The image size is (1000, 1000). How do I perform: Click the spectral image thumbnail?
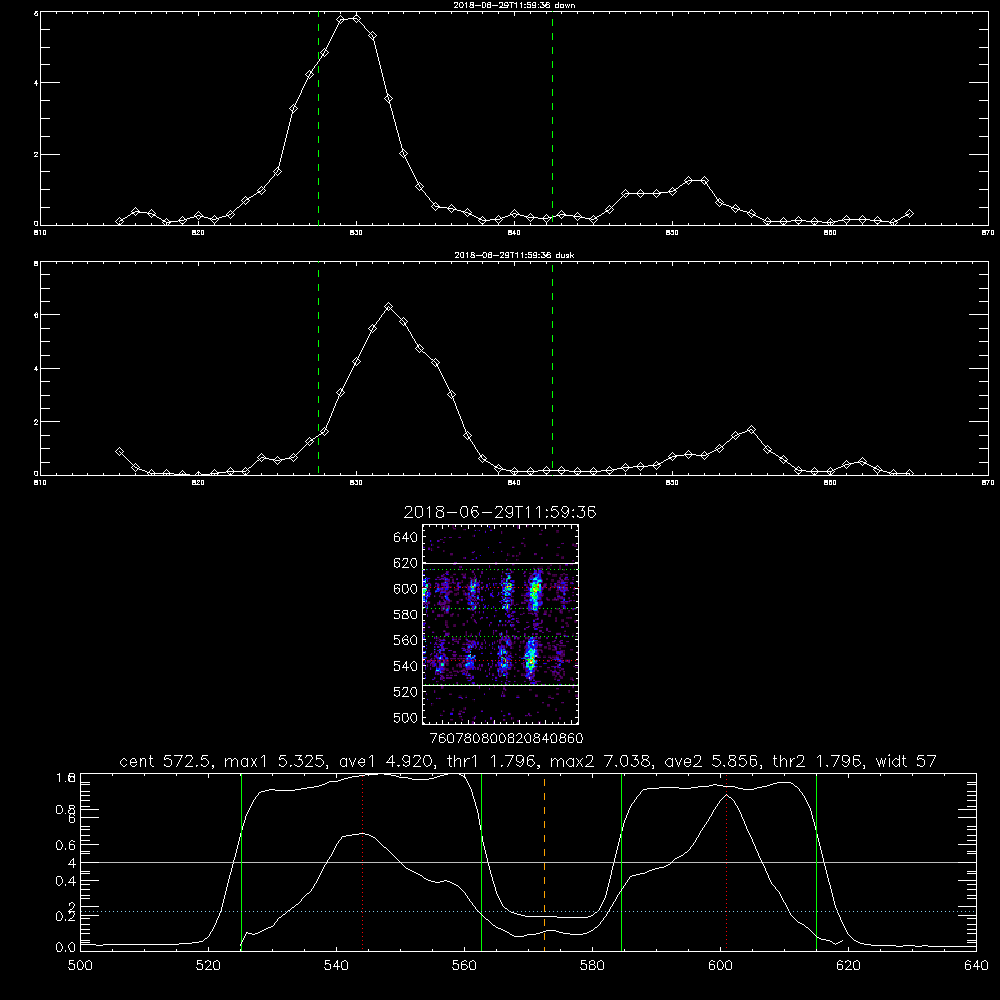(x=500, y=624)
